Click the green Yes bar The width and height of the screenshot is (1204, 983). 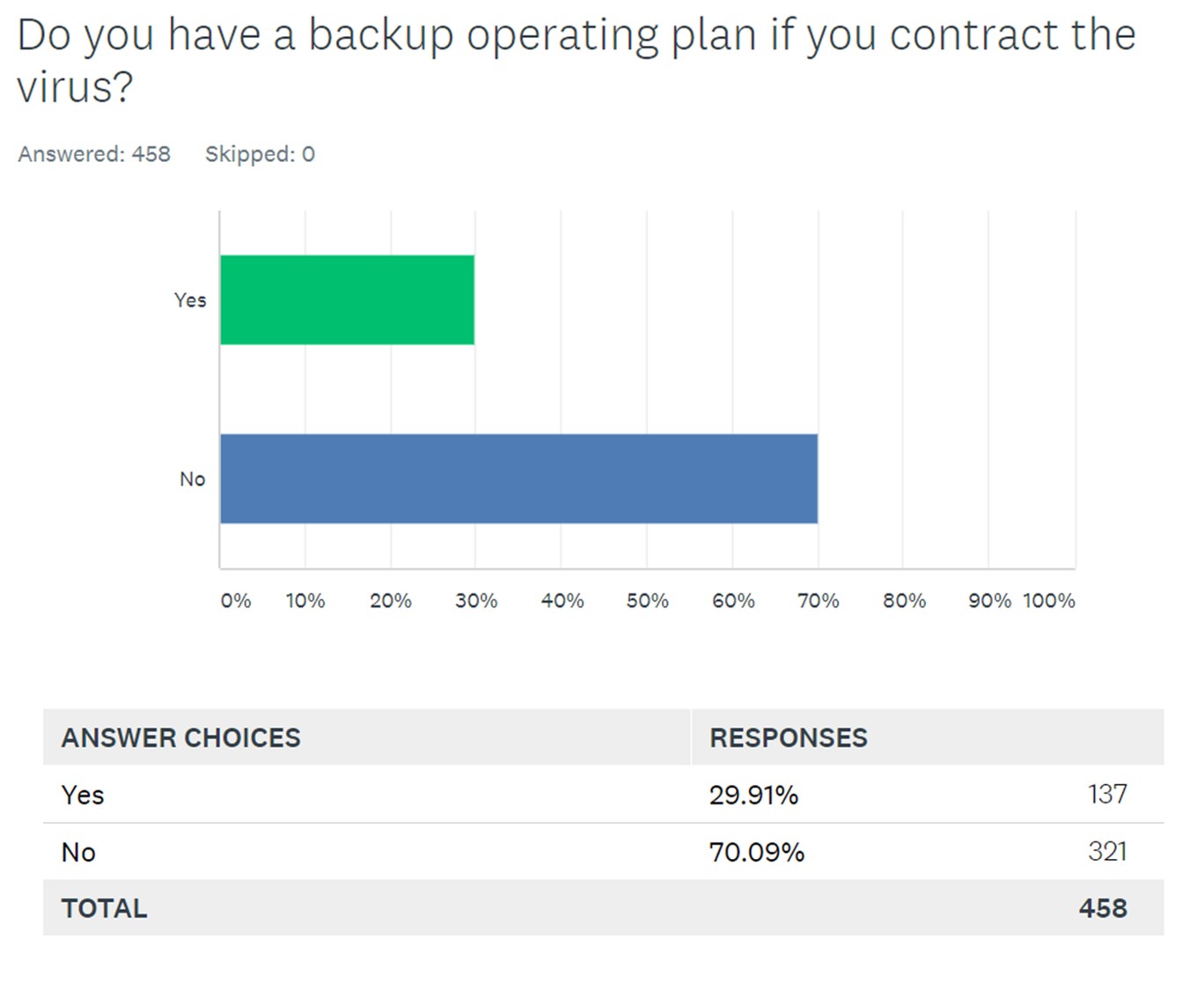[347, 300]
